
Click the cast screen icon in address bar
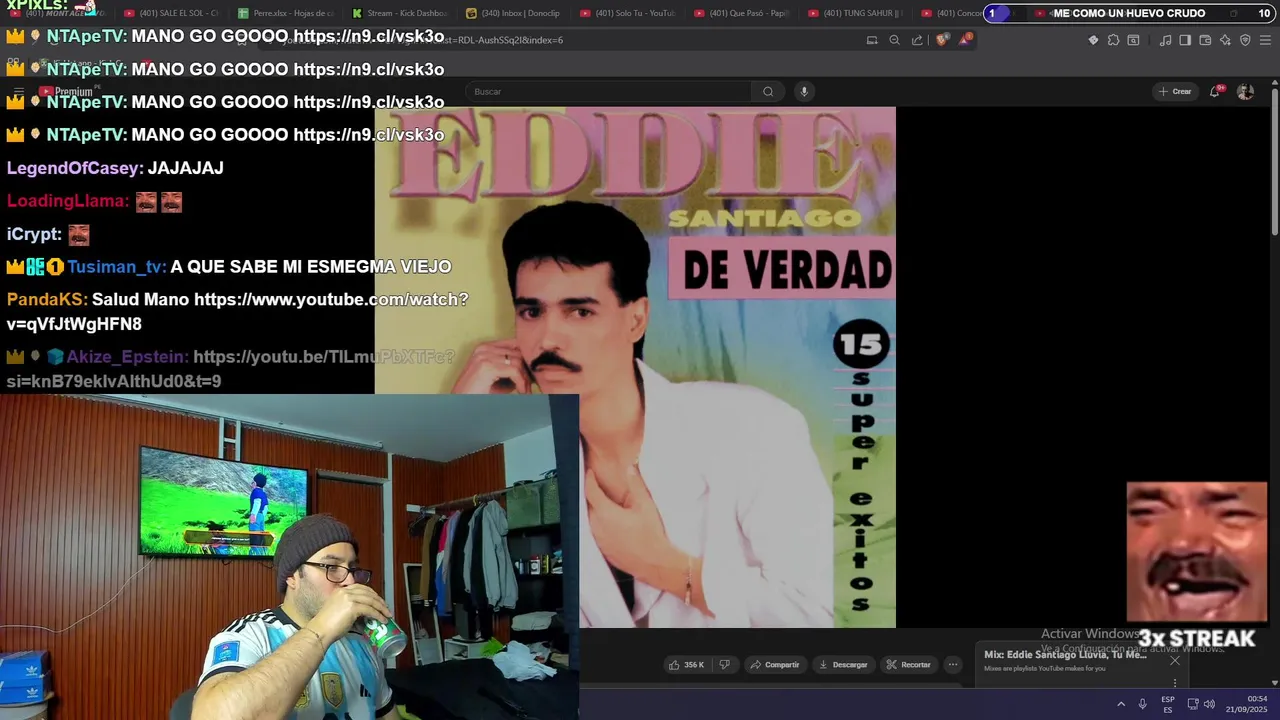pos(872,40)
